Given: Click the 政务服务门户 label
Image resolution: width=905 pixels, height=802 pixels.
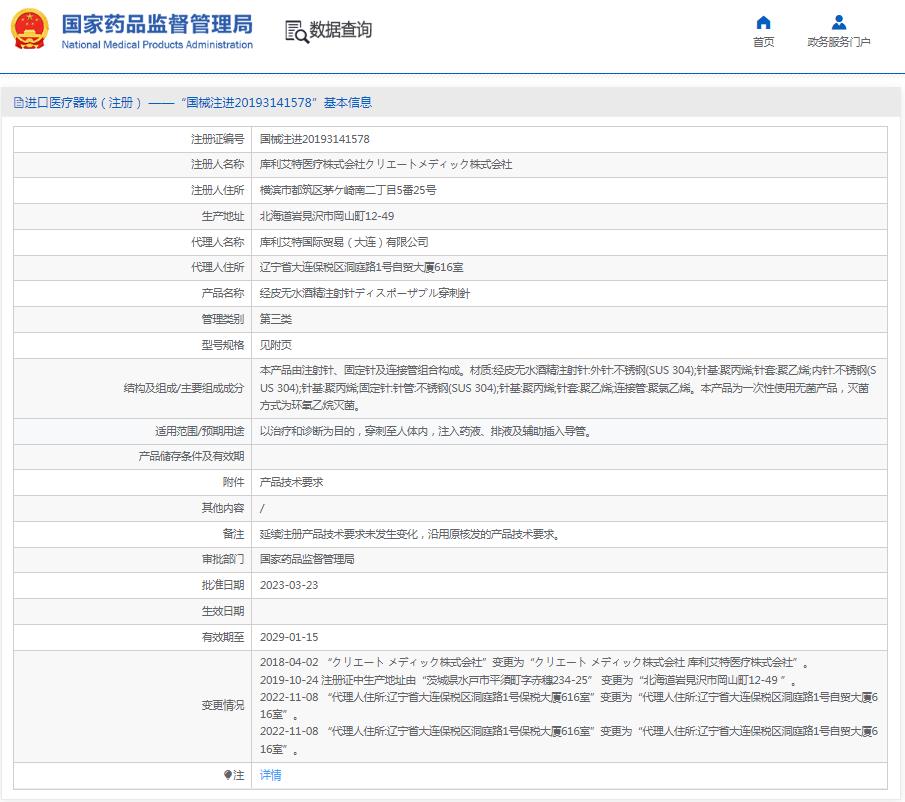Looking at the screenshot, I should [x=839, y=42].
